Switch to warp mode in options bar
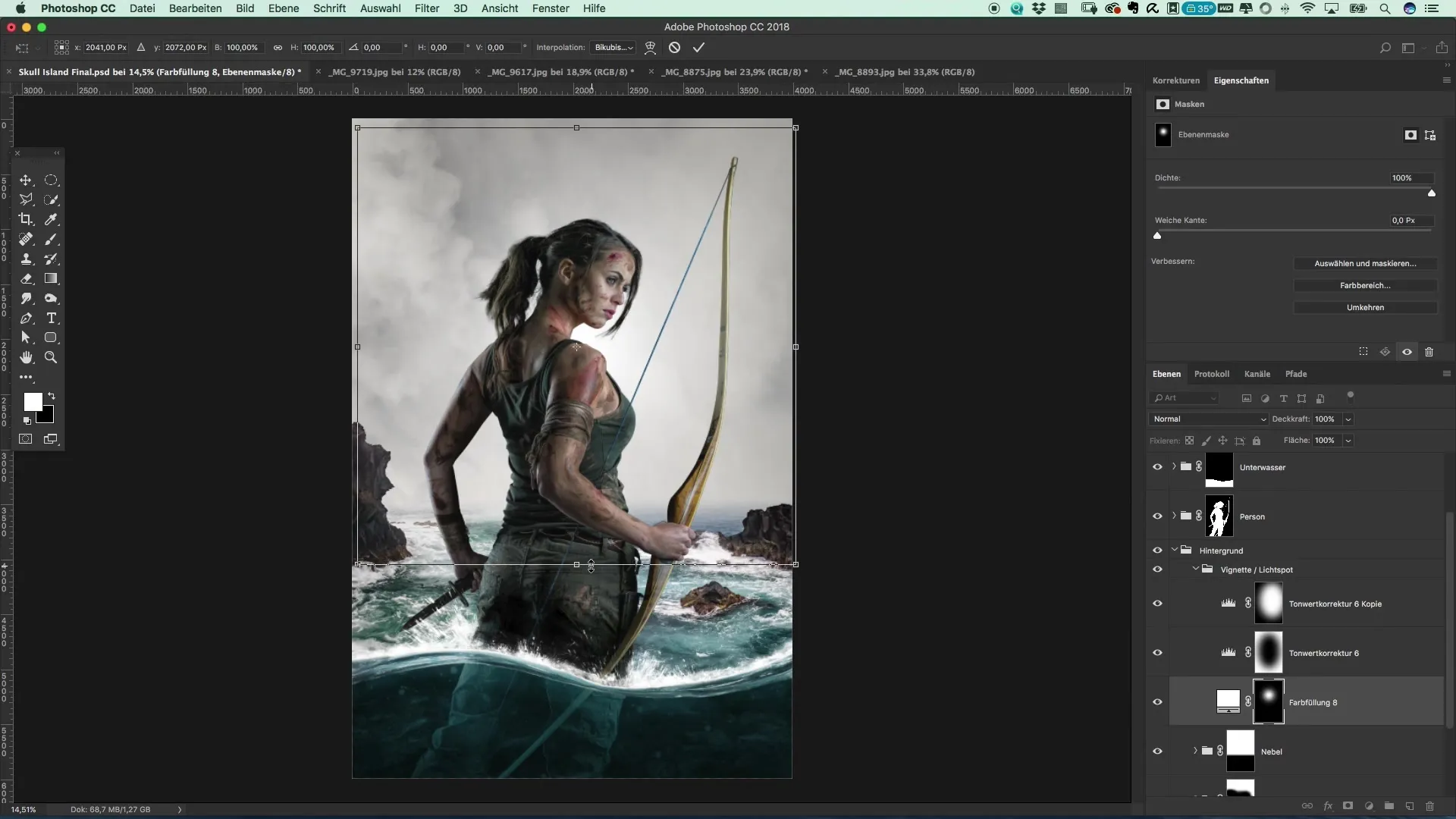 pos(650,47)
